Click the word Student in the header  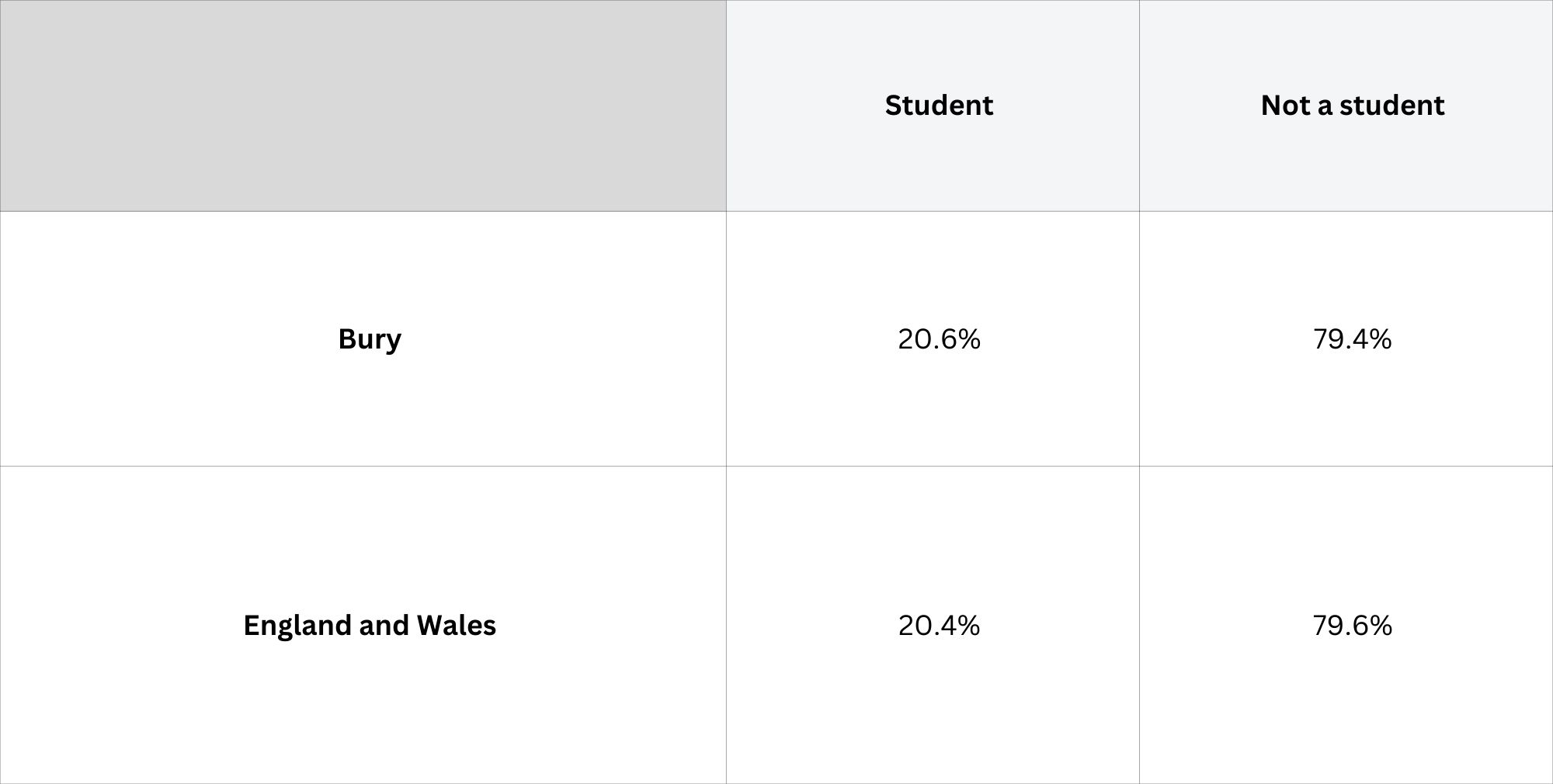(938, 106)
